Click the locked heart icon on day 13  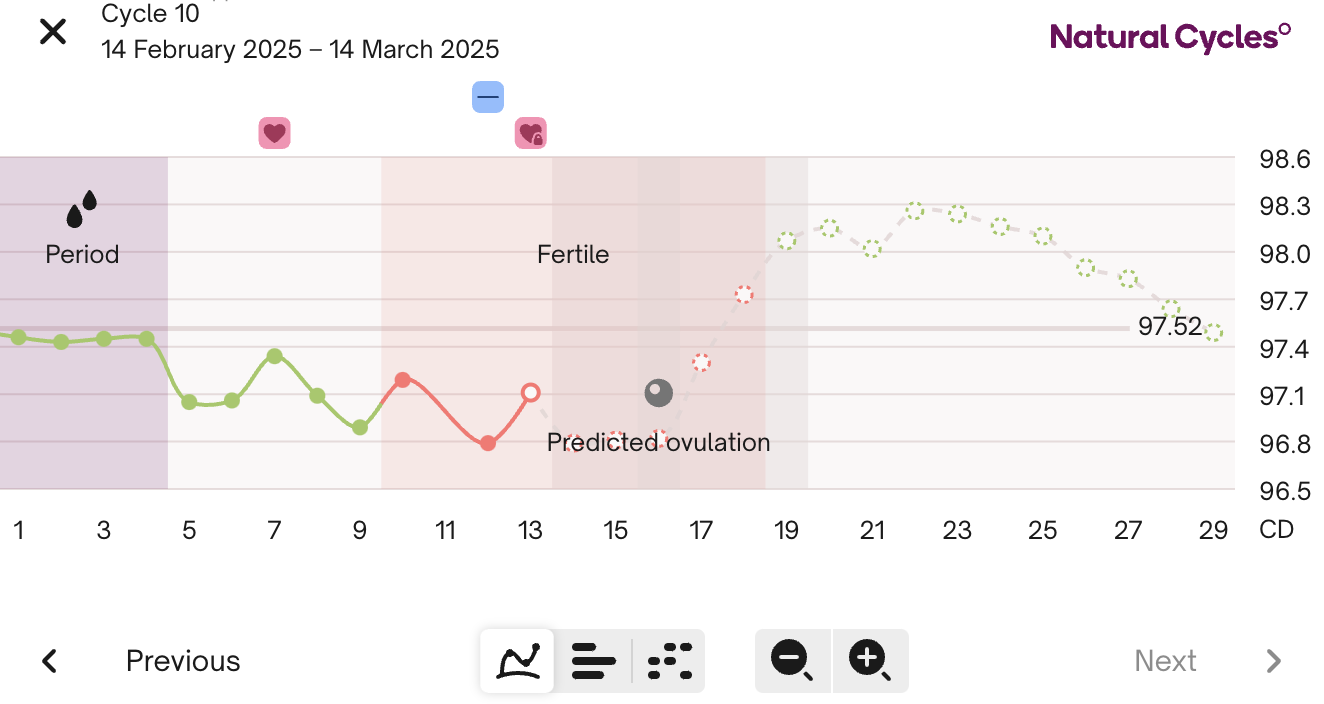click(x=530, y=133)
